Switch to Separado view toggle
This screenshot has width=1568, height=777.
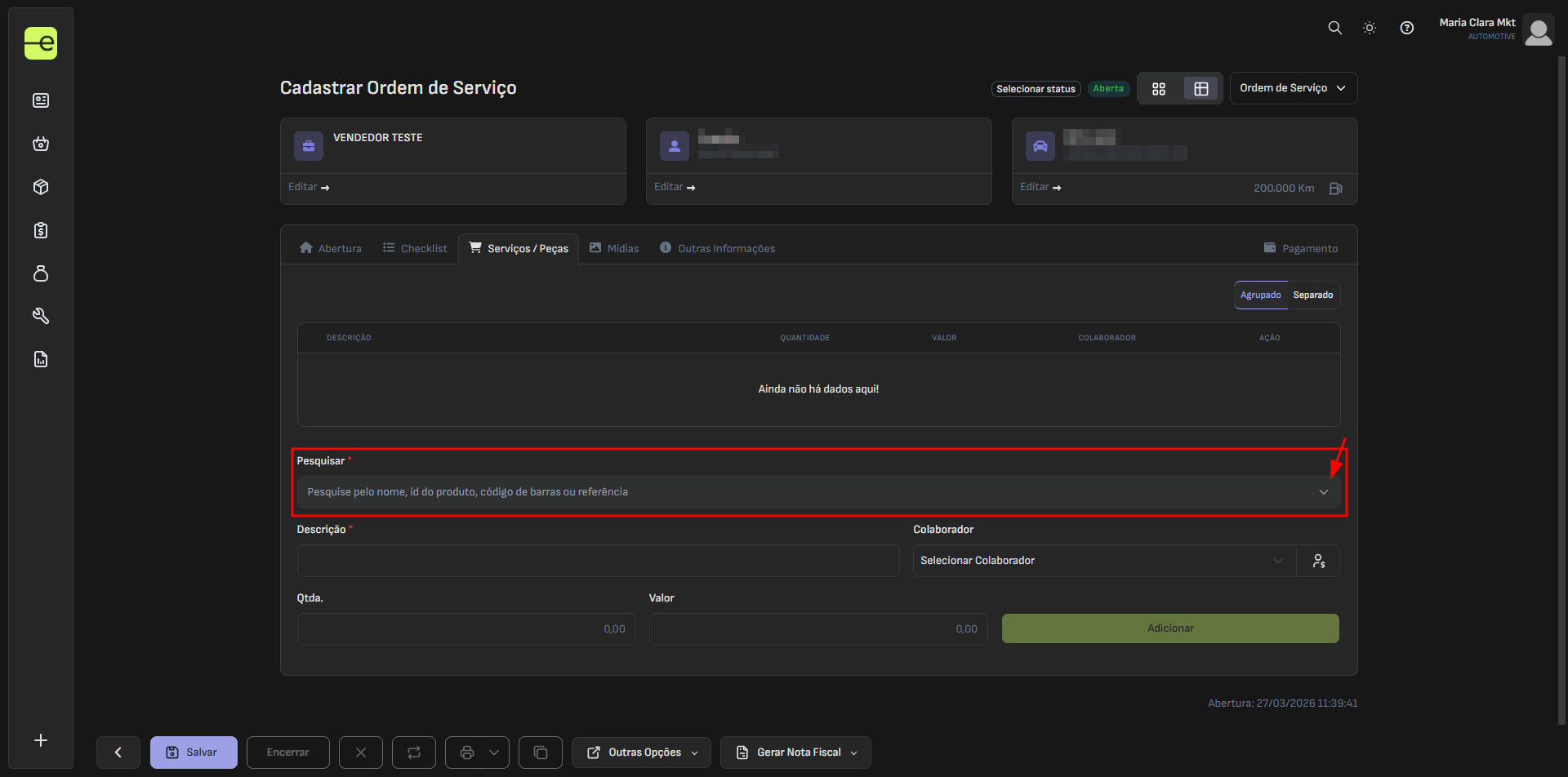1312,295
